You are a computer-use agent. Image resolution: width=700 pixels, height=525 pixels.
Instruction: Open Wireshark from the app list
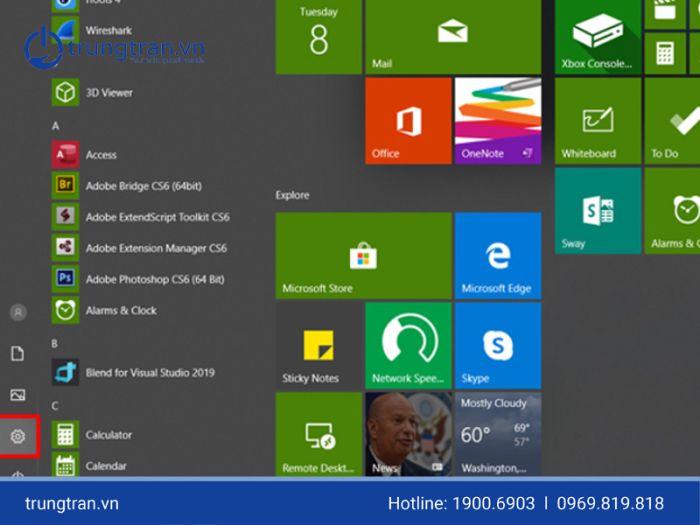[x=108, y=31]
